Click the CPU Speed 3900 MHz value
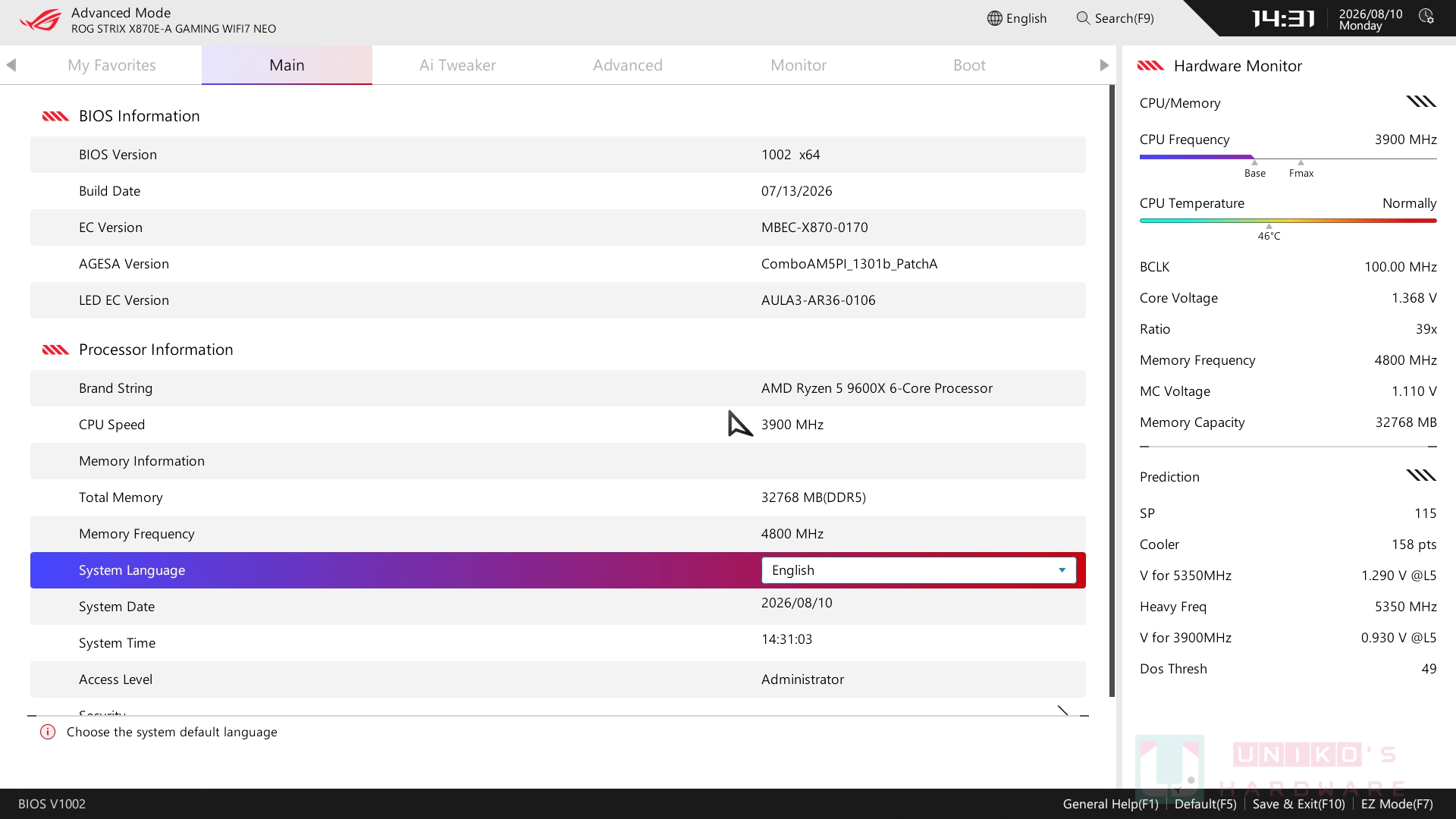 (x=792, y=425)
